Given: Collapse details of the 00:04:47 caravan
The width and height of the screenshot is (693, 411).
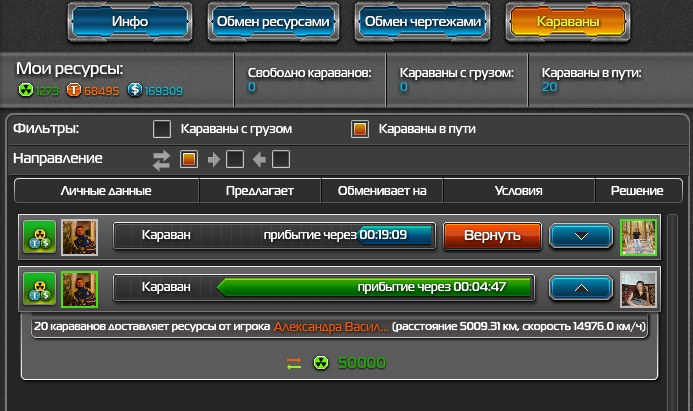Looking at the screenshot, I should (x=581, y=288).
